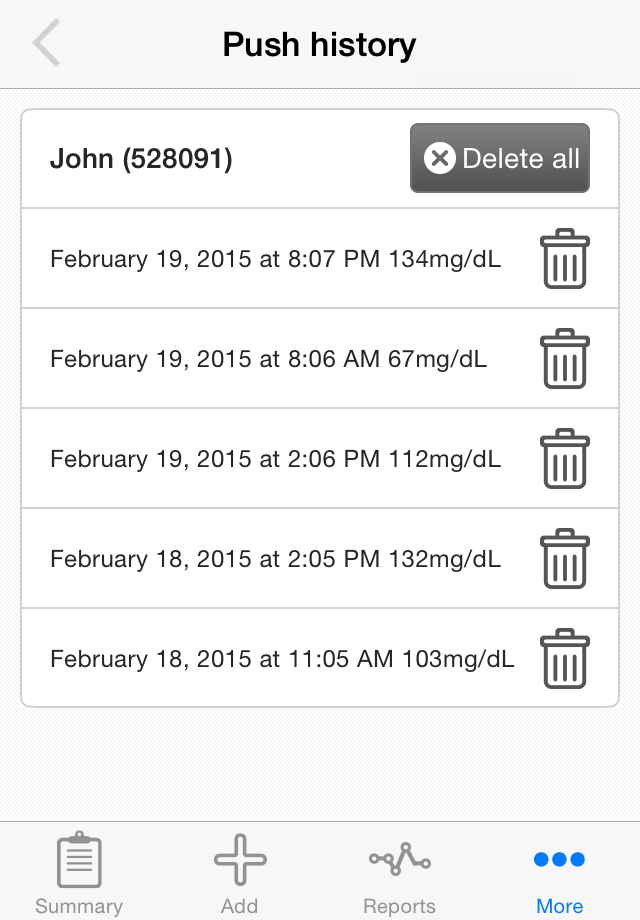Select the More tab label
Image resolution: width=640 pixels, height=920 pixels.
tap(560, 906)
